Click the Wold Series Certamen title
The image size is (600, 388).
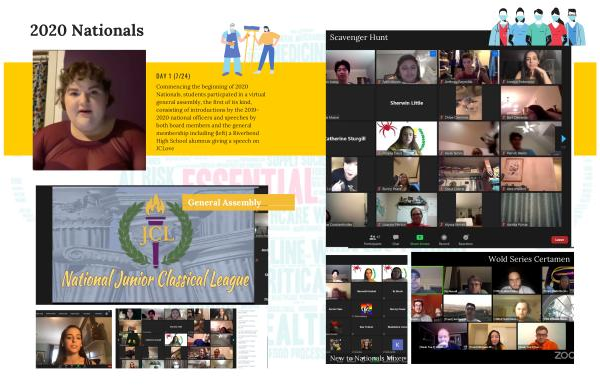(x=529, y=259)
